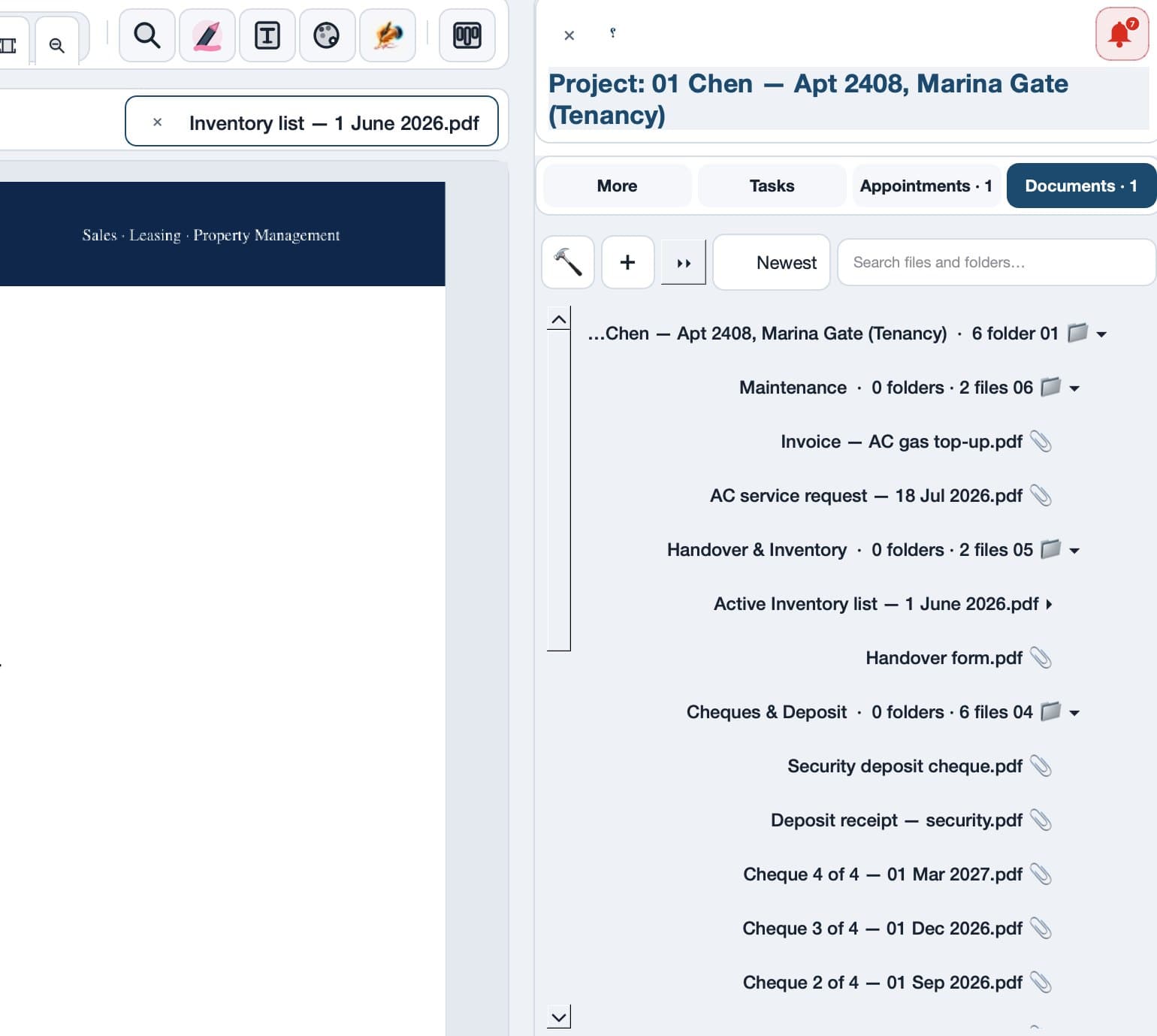Open Cheque 3 of 4 — 01 Dec 2026.pdf
1157x1036 pixels.
[883, 929]
